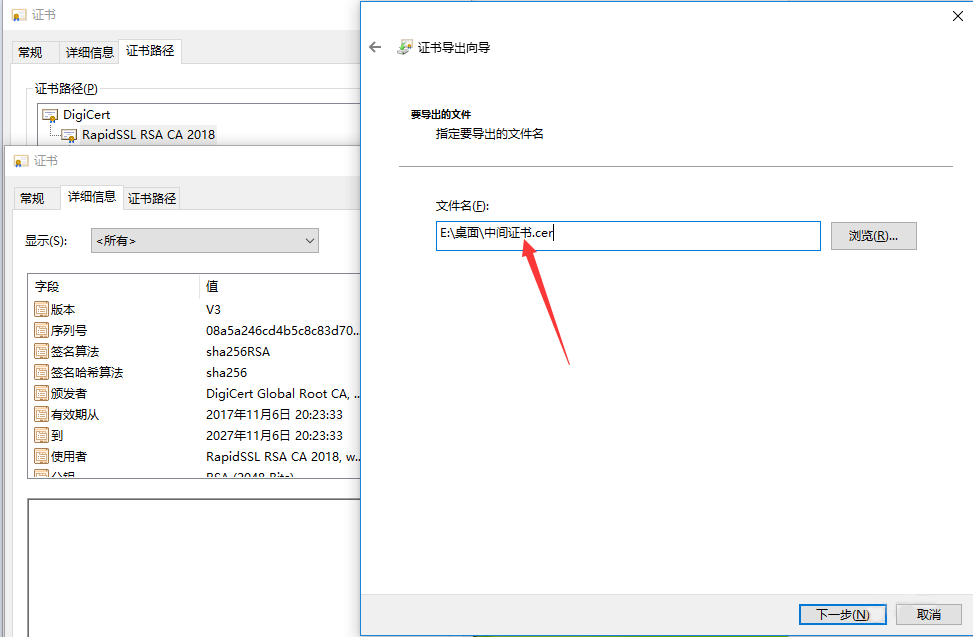
Task: Select the DigiCert root certificate node
Action: point(86,114)
